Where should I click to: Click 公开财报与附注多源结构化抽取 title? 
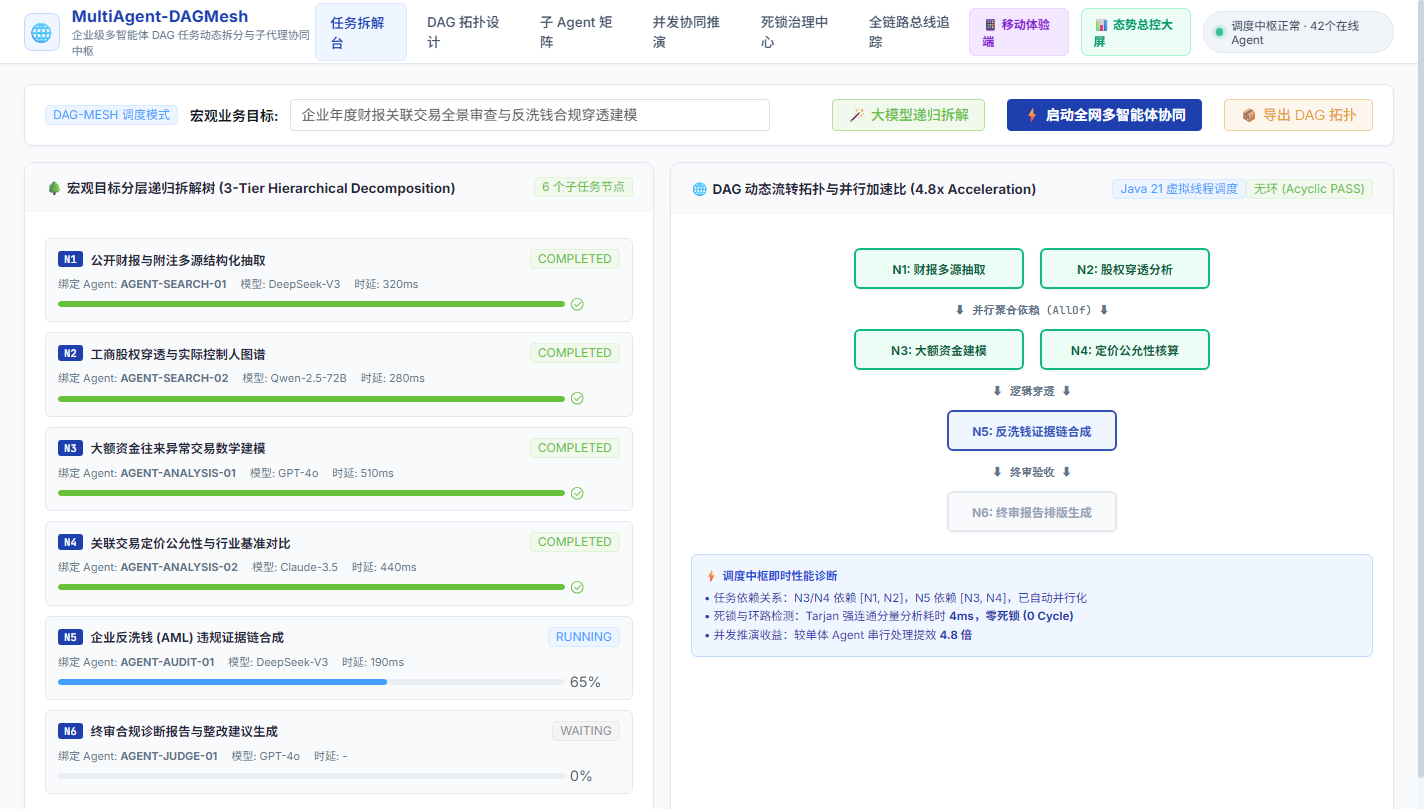[178, 260]
